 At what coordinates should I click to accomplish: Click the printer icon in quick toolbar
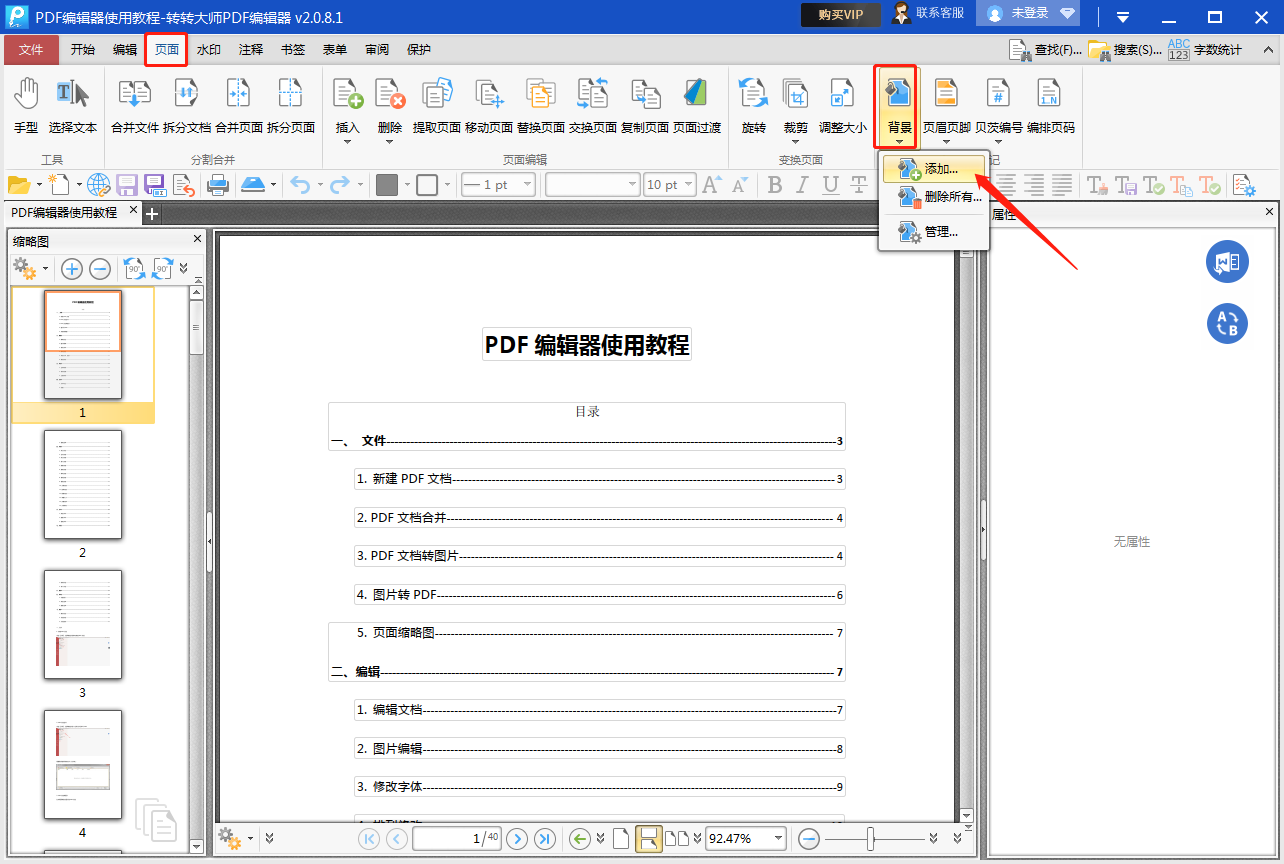[x=217, y=185]
